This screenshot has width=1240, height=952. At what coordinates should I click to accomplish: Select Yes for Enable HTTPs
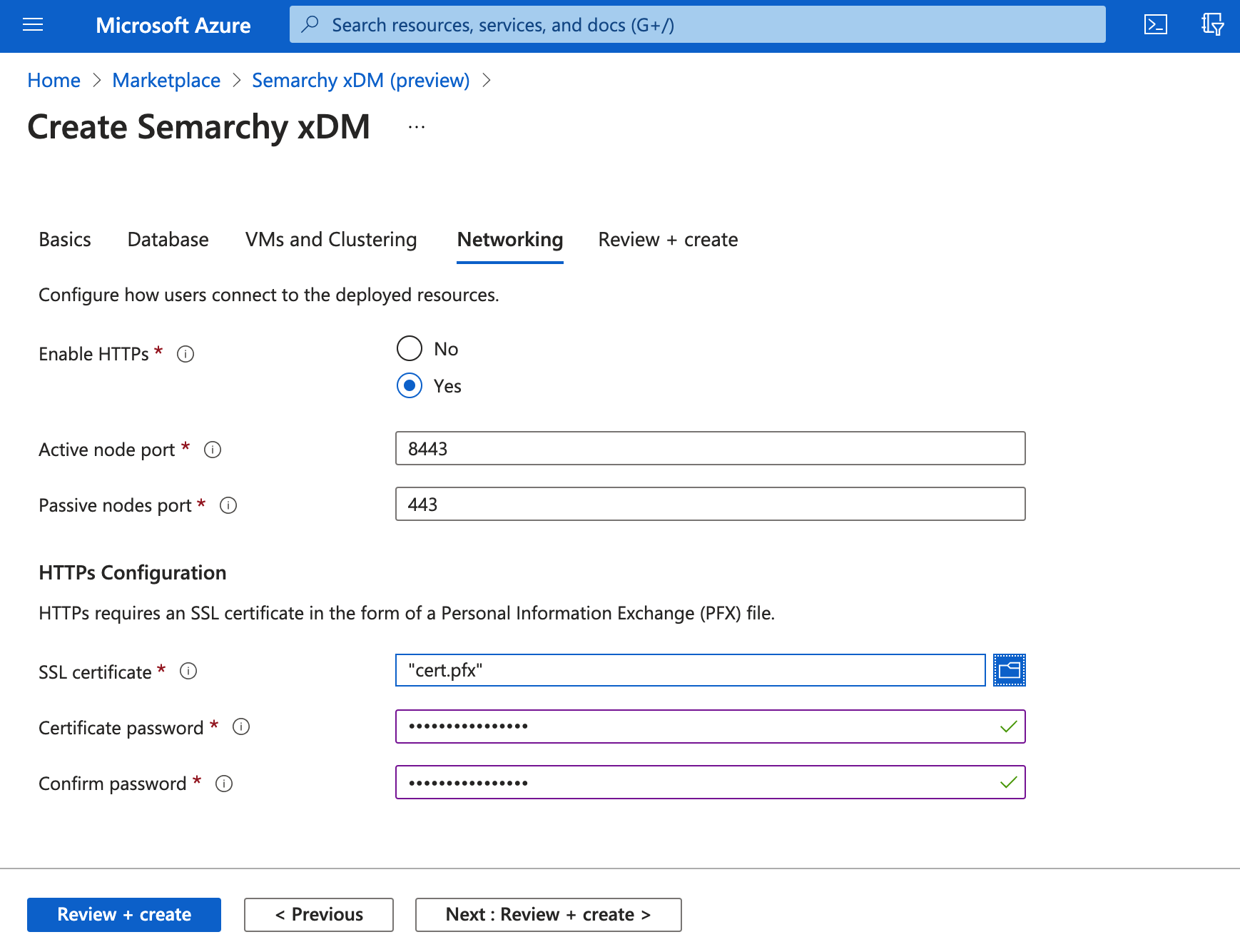tap(409, 386)
